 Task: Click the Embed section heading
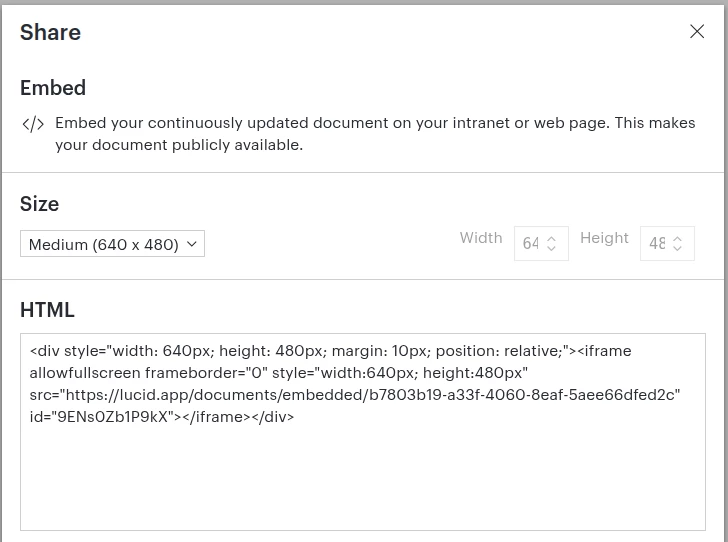coord(53,88)
